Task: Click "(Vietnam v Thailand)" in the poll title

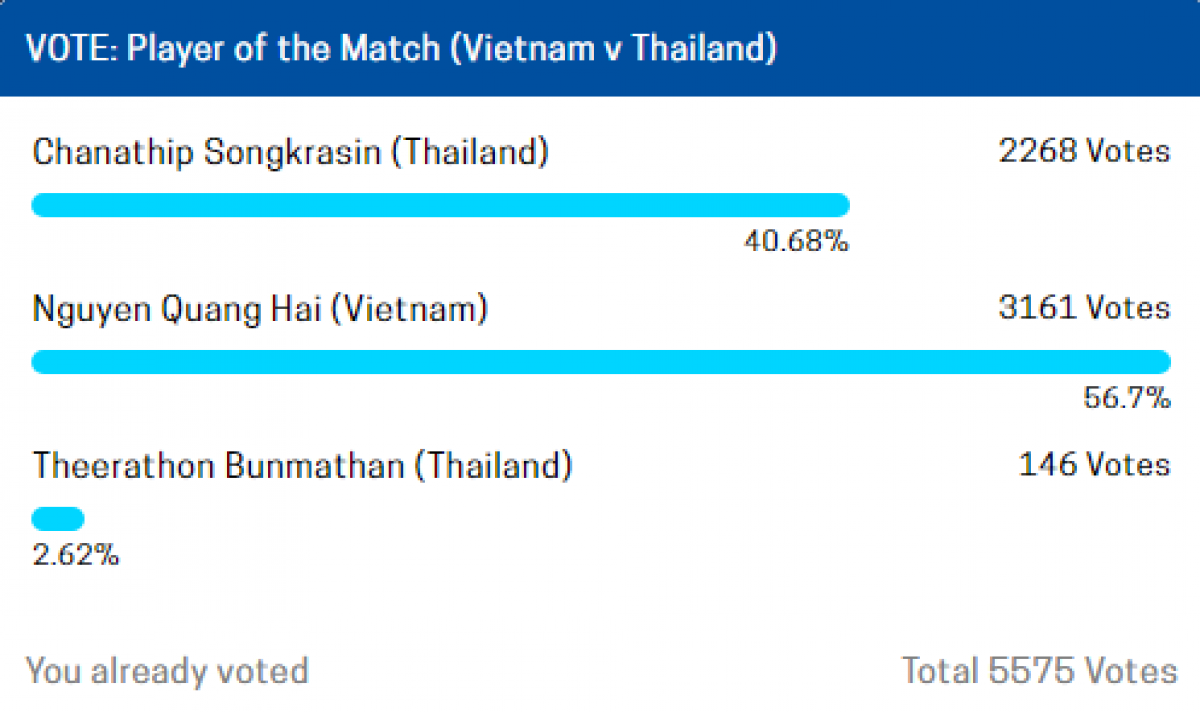Action: pyautogui.click(x=612, y=49)
